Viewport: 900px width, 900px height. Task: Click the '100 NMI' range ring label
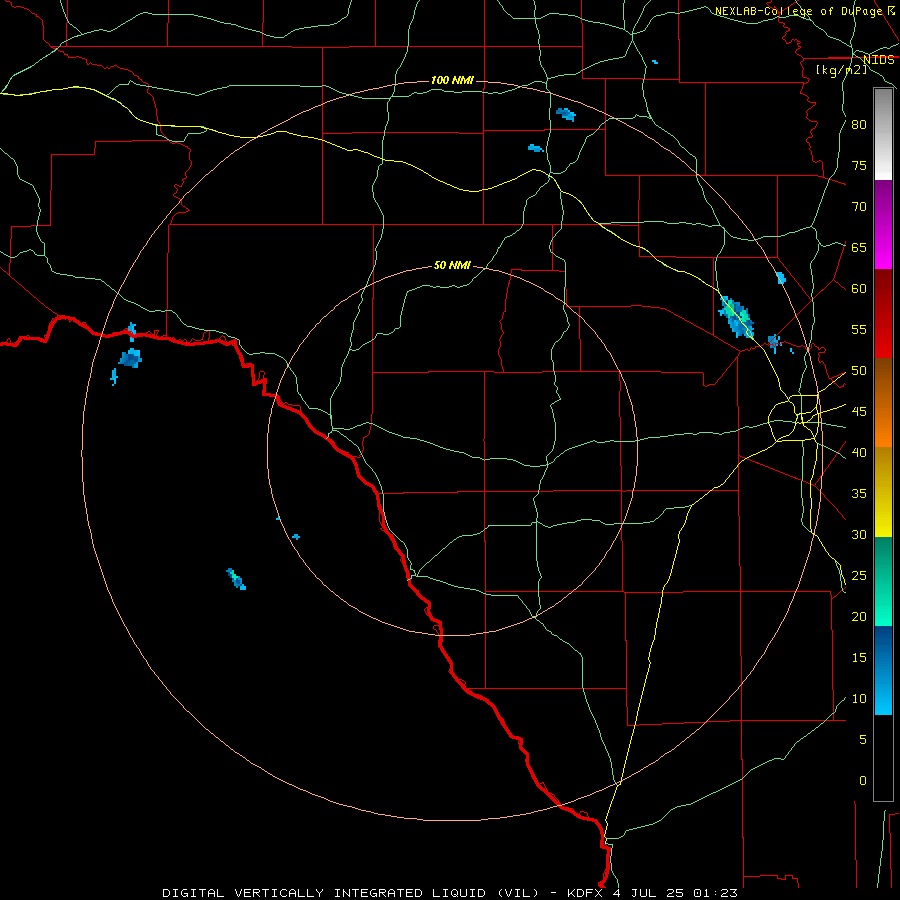tap(452, 80)
